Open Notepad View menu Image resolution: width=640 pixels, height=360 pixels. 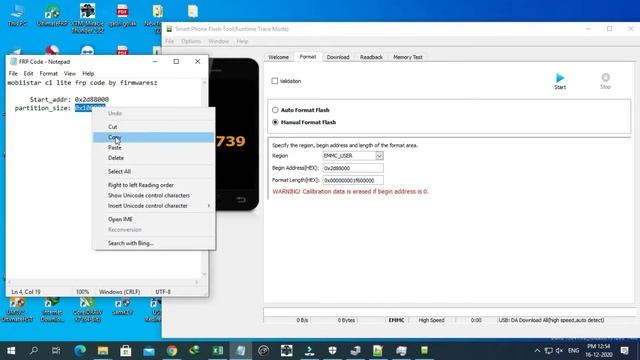(70, 73)
